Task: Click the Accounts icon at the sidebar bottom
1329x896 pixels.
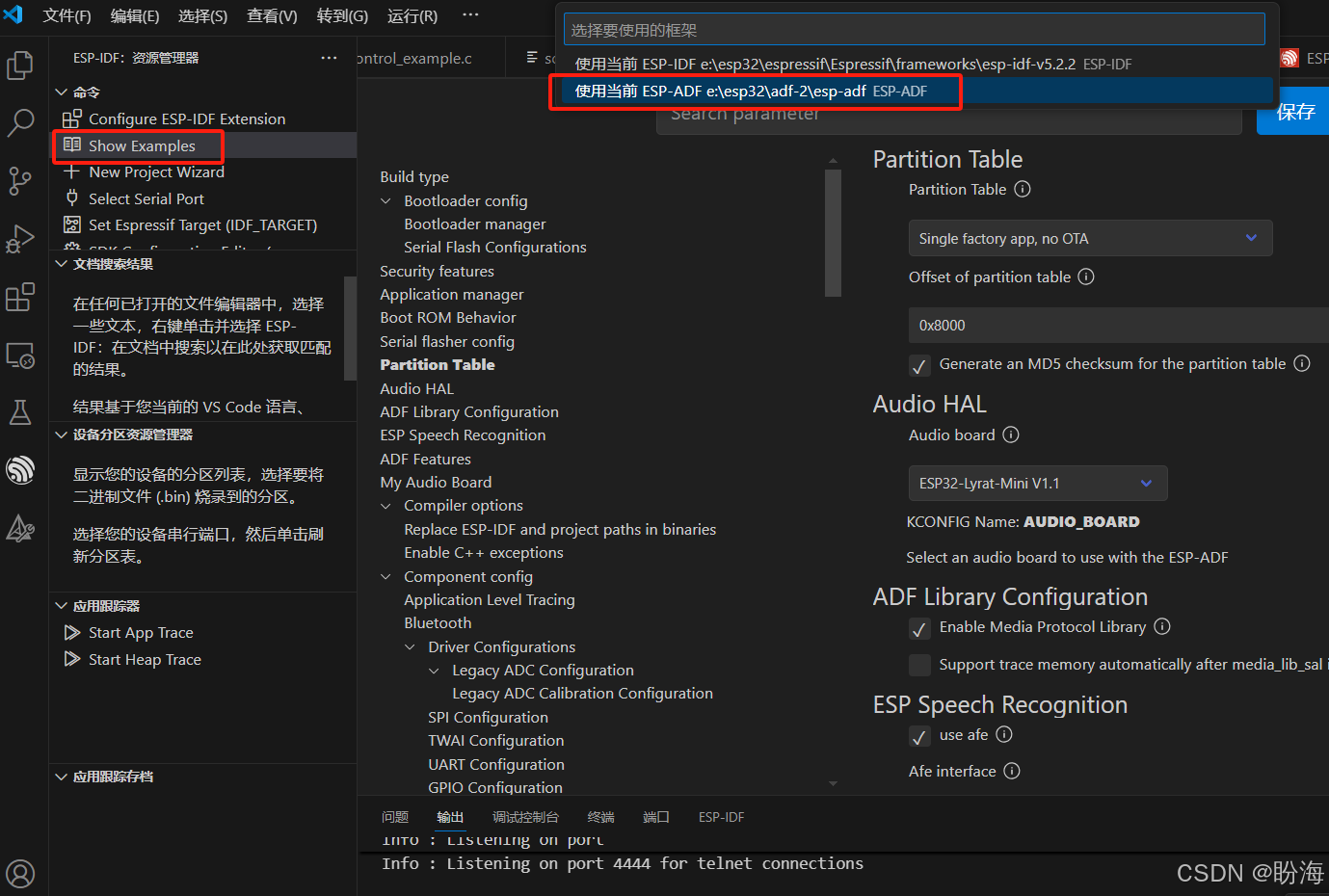Action: (x=20, y=874)
